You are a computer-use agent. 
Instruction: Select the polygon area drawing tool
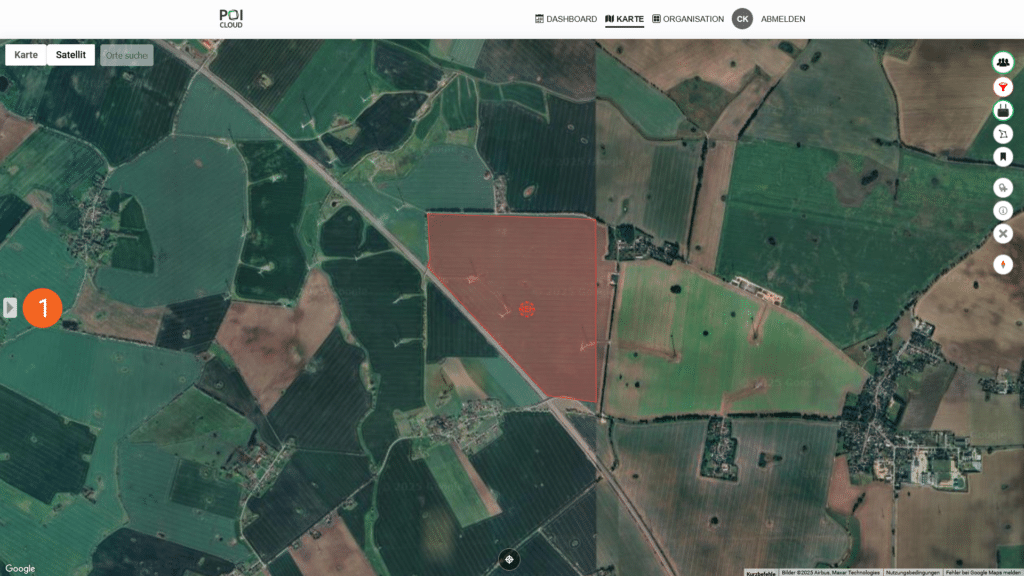[x=1003, y=134]
